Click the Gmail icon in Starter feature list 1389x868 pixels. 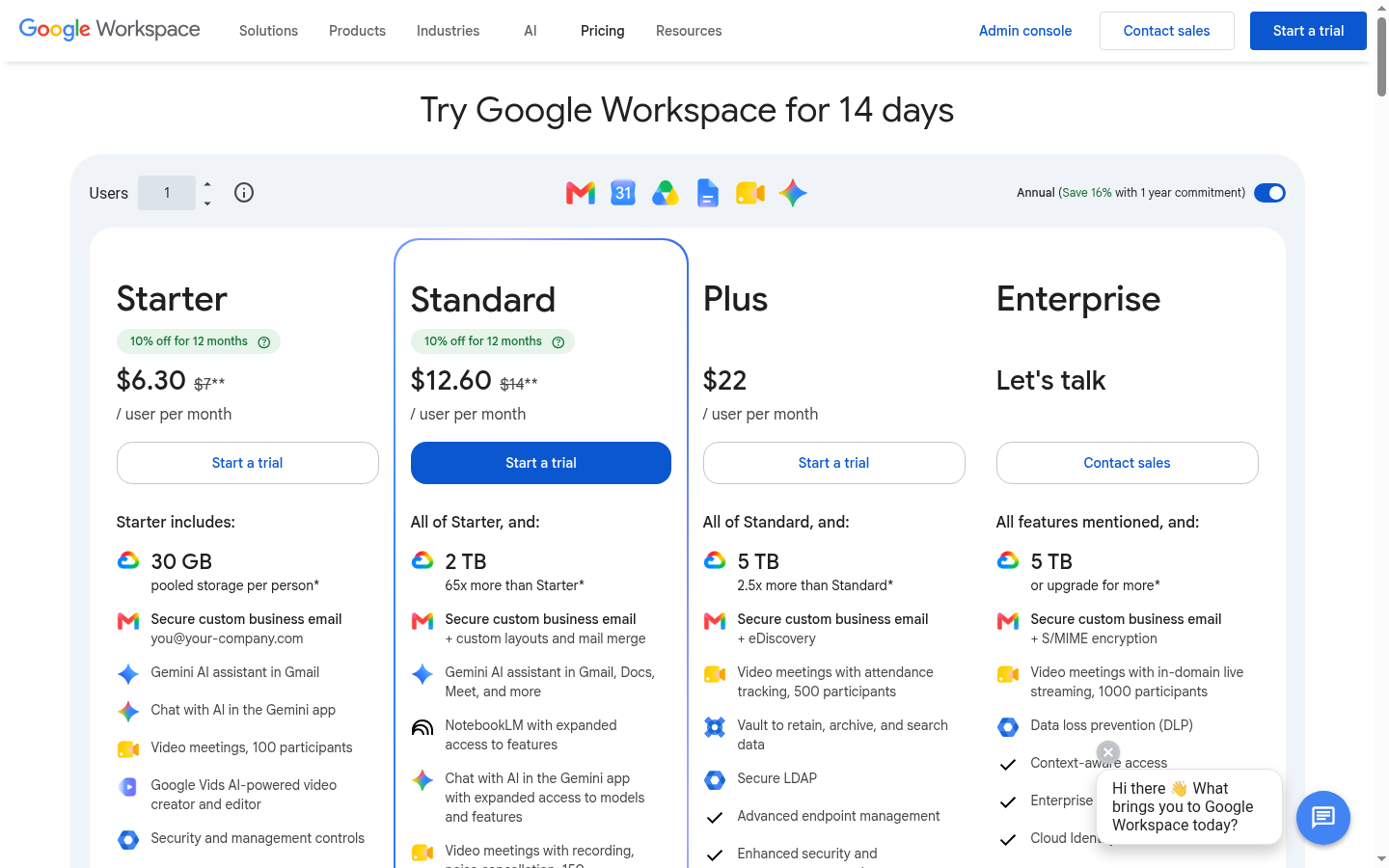[128, 621]
